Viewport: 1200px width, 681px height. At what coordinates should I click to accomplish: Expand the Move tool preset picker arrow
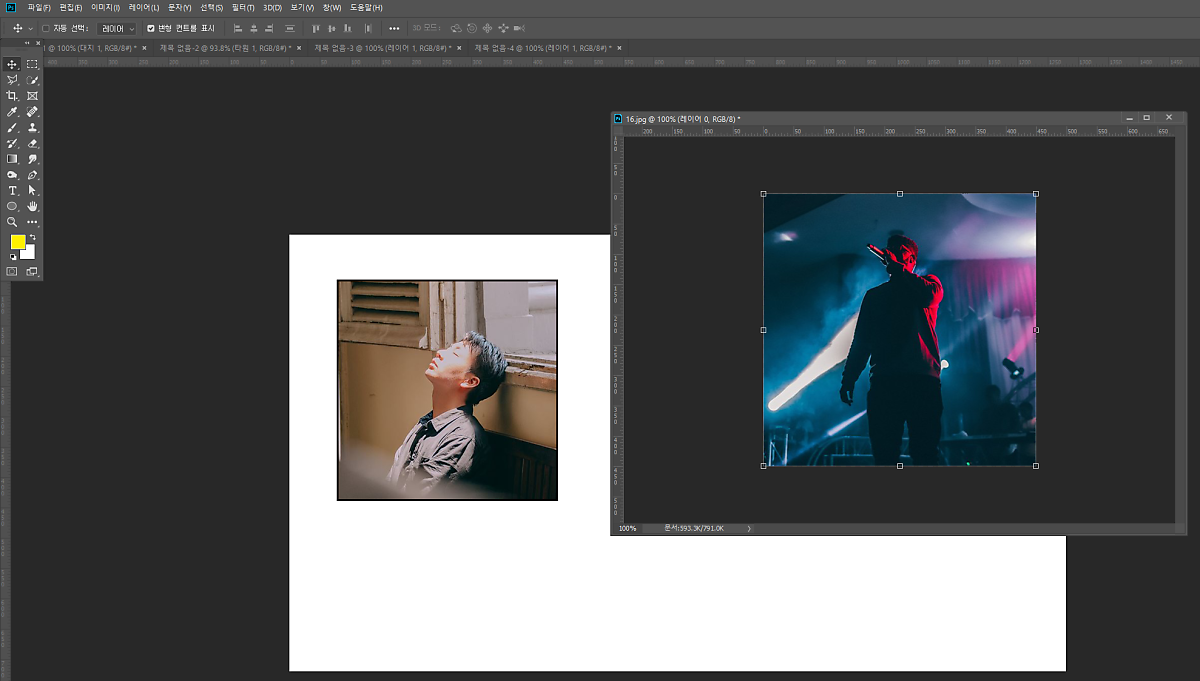point(31,28)
